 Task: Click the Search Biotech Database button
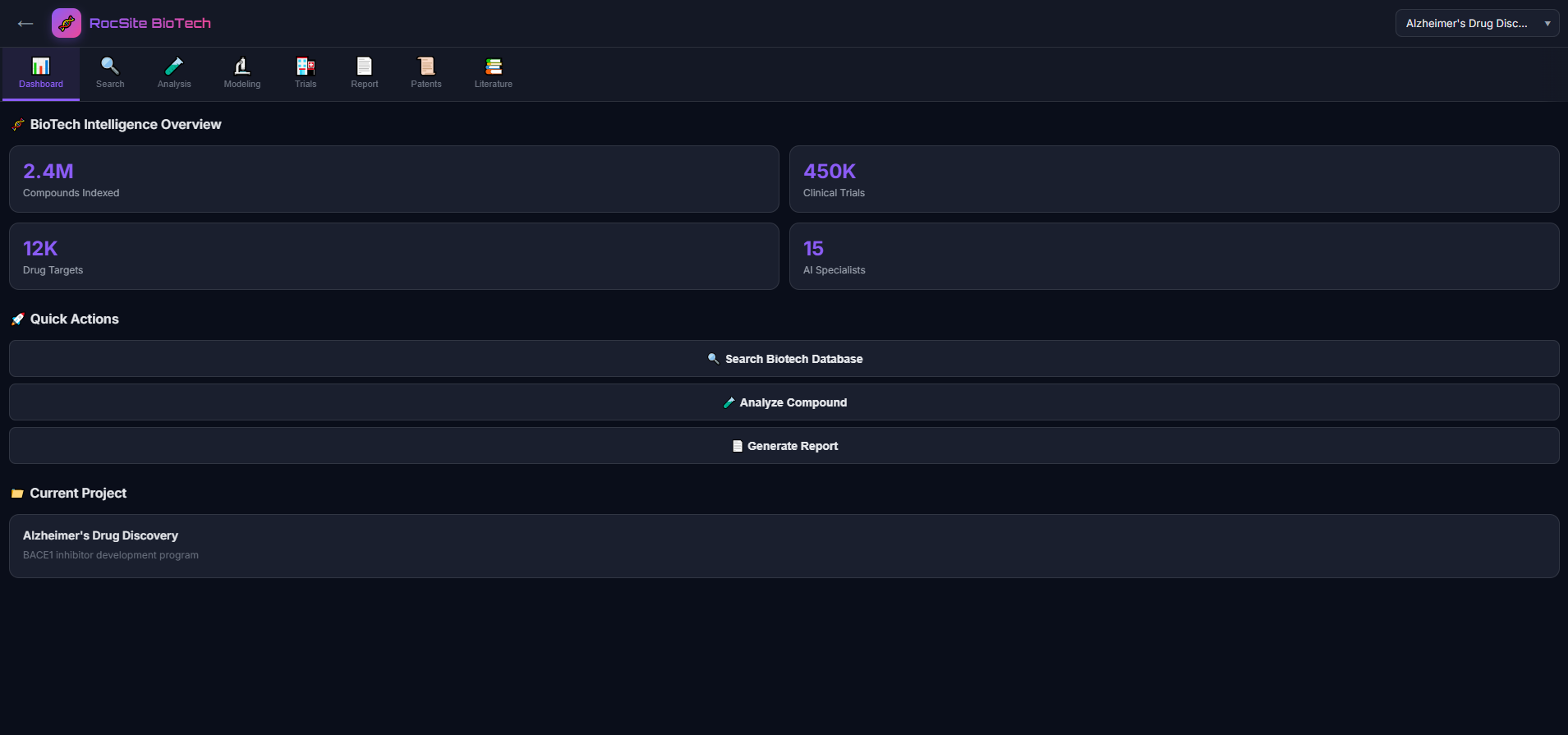784,359
